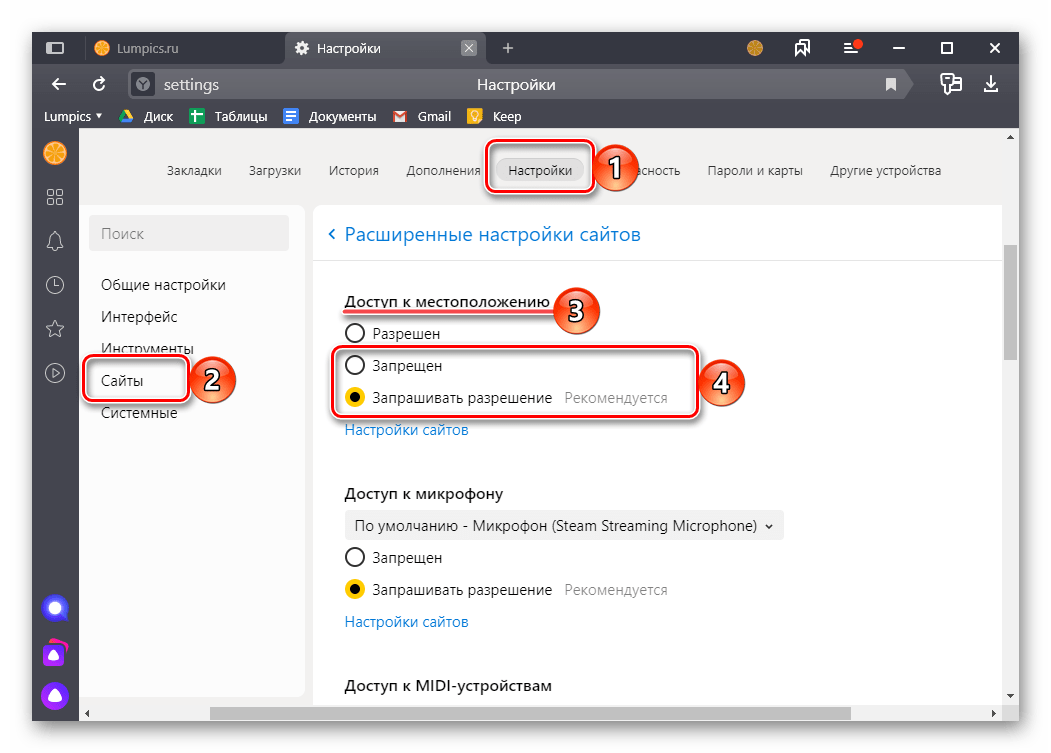Image resolution: width=1051 pixels, height=753 pixels.
Task: Click the horizontal scrollbar thumb
Action: 530,713
